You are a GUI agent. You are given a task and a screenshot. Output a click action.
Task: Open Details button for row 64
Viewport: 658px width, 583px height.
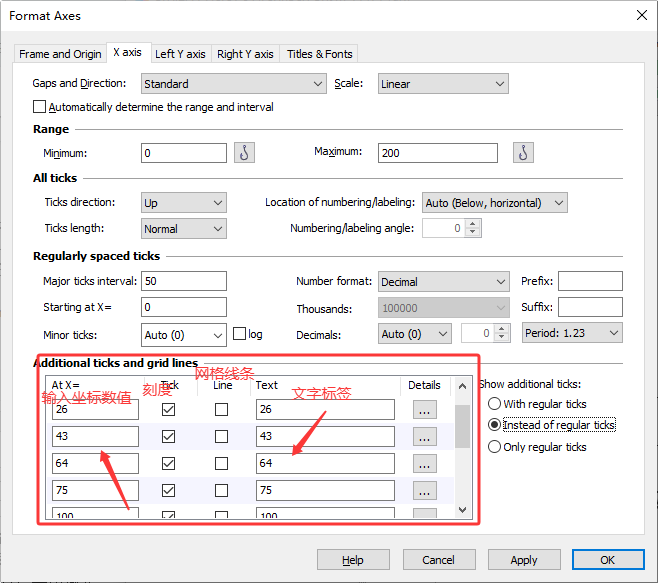point(424,463)
